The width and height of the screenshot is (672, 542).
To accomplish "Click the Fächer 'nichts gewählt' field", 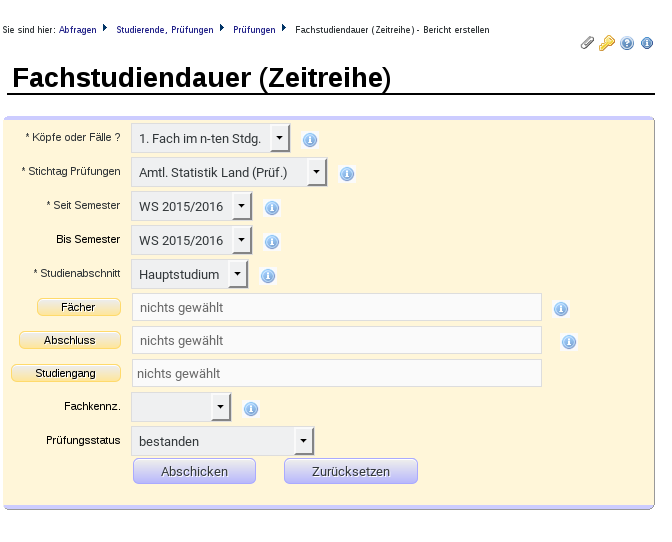I will (x=337, y=307).
